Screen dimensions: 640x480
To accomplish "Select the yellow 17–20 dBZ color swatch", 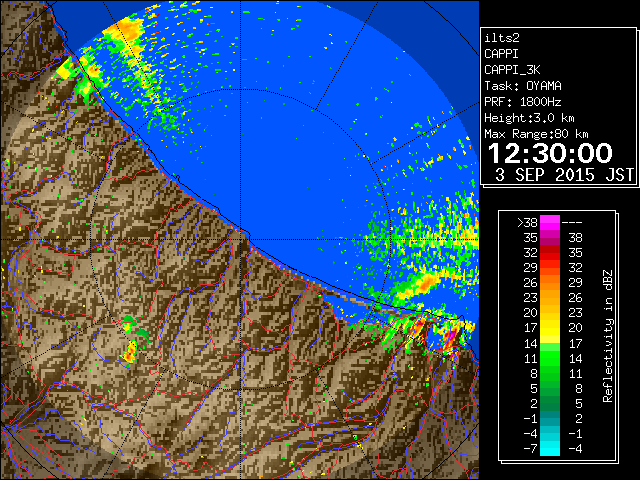I will (550, 328).
